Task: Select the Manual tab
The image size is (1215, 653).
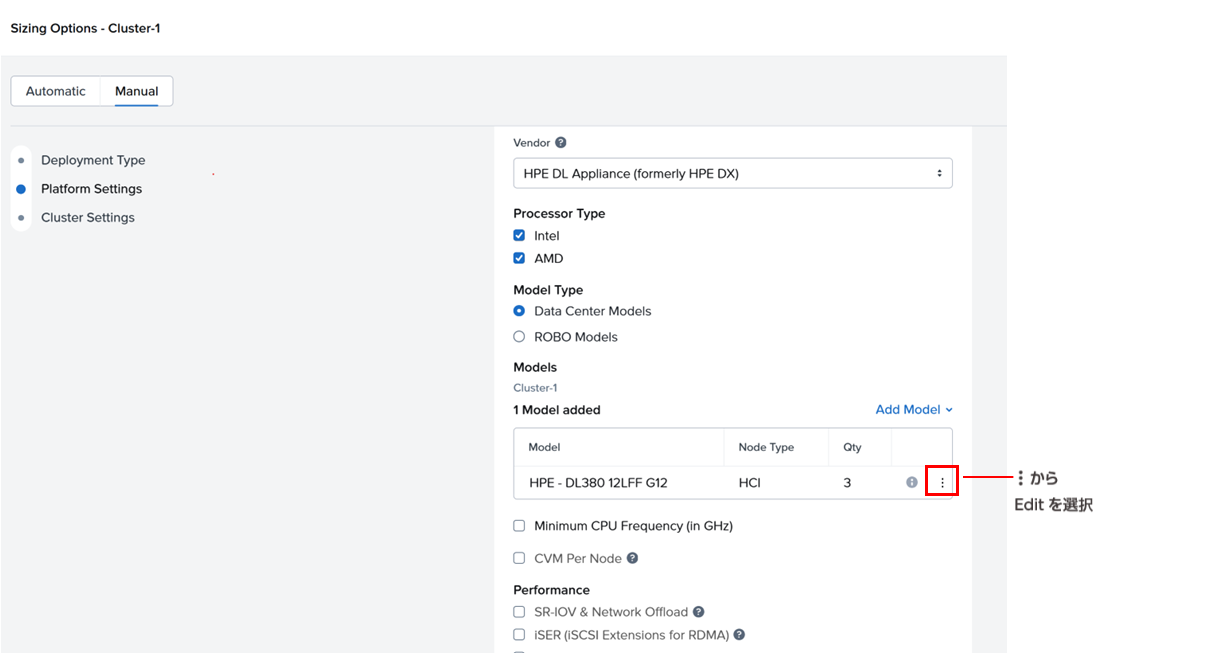Action: 137,91
